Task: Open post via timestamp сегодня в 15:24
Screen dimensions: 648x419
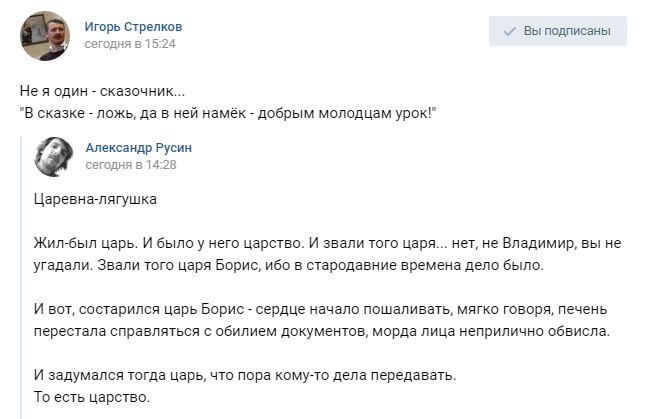Action: point(130,44)
